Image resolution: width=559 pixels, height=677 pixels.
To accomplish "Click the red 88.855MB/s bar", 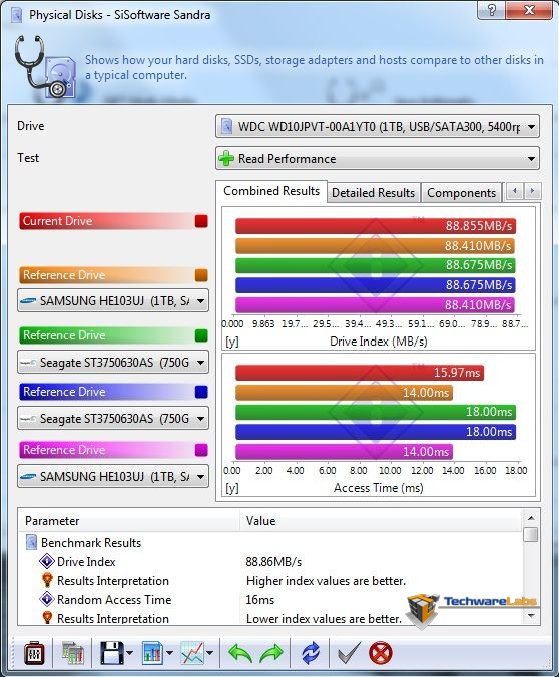I will (x=375, y=226).
